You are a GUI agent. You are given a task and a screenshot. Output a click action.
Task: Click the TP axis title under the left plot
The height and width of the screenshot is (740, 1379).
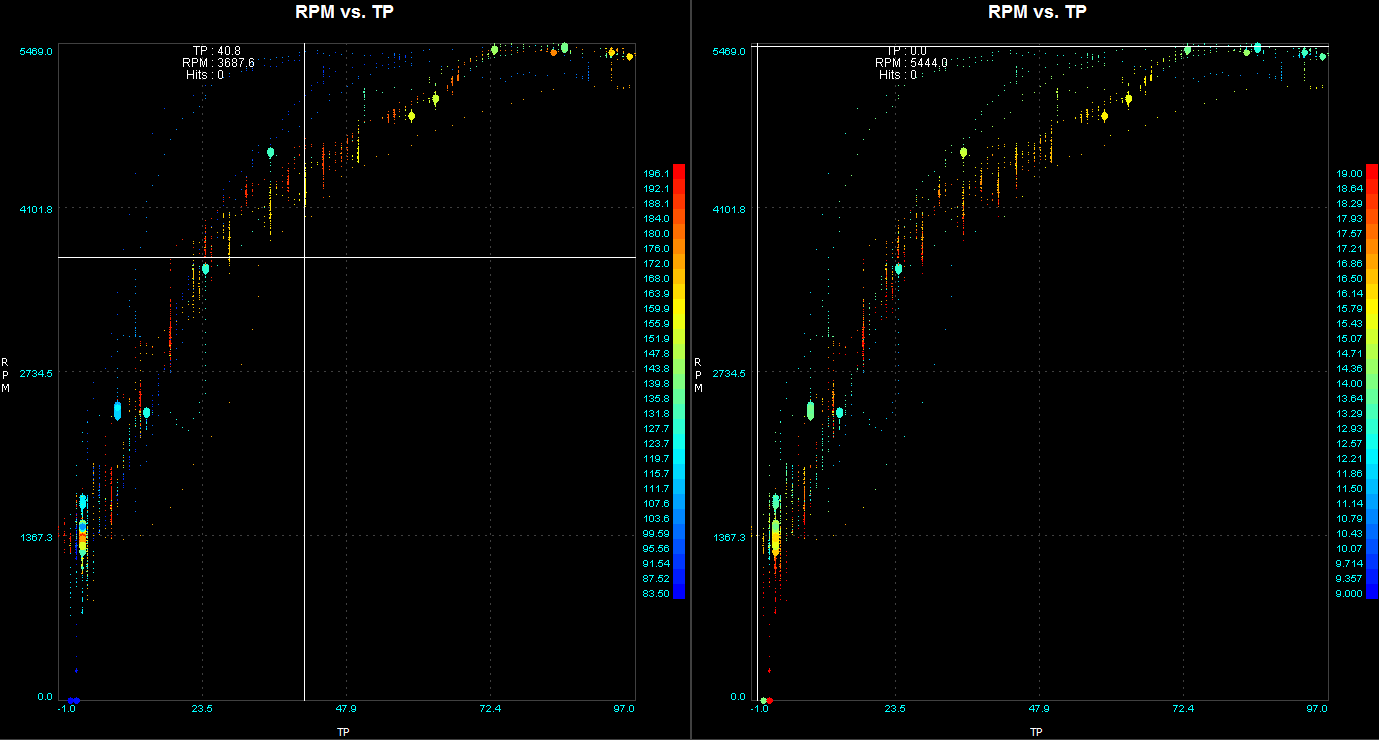(343, 732)
